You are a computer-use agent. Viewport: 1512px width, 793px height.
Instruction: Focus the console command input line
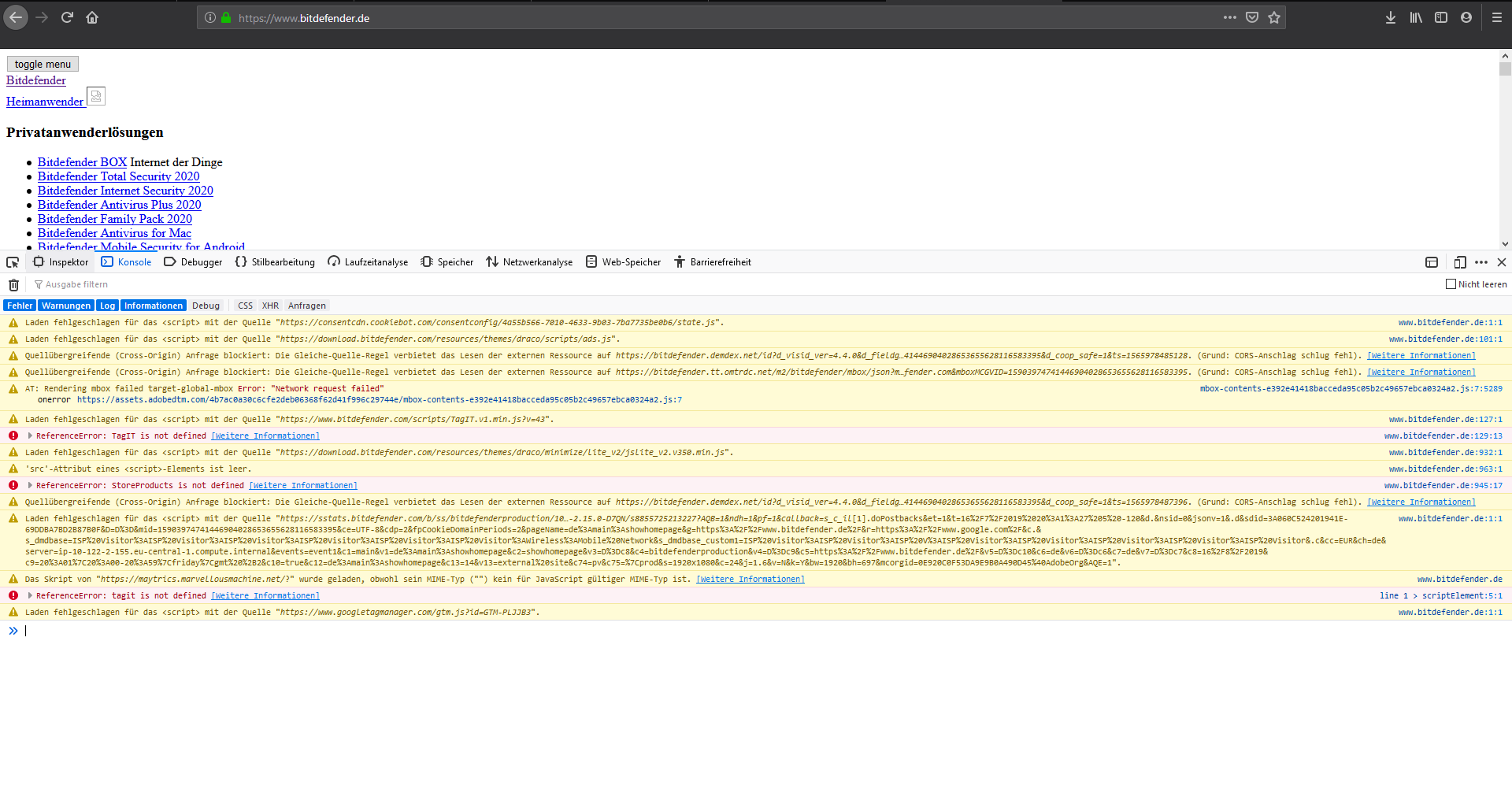coord(764,630)
